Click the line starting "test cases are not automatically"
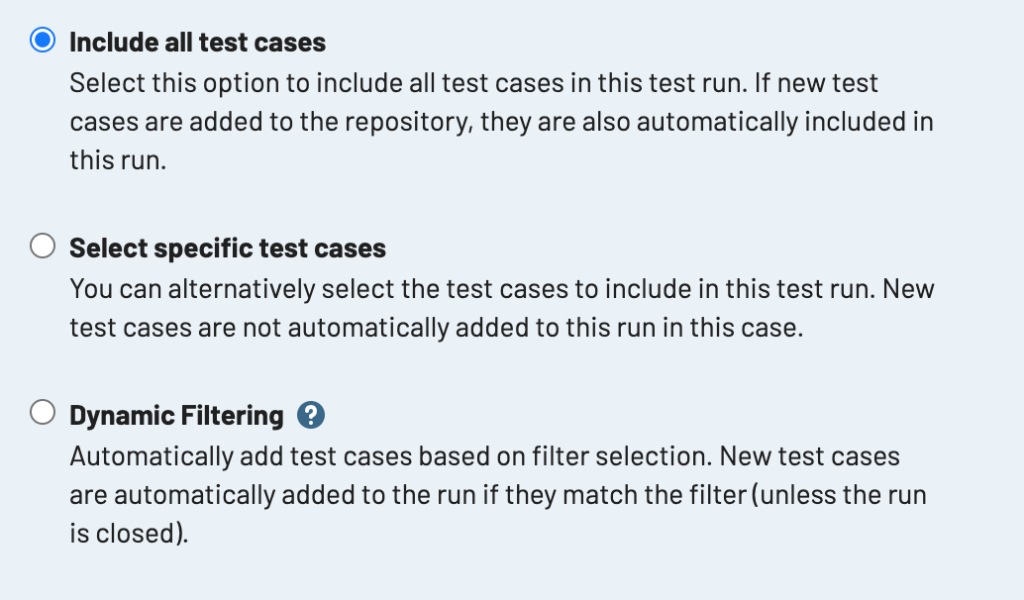This screenshot has height=600, width=1024. (x=436, y=328)
